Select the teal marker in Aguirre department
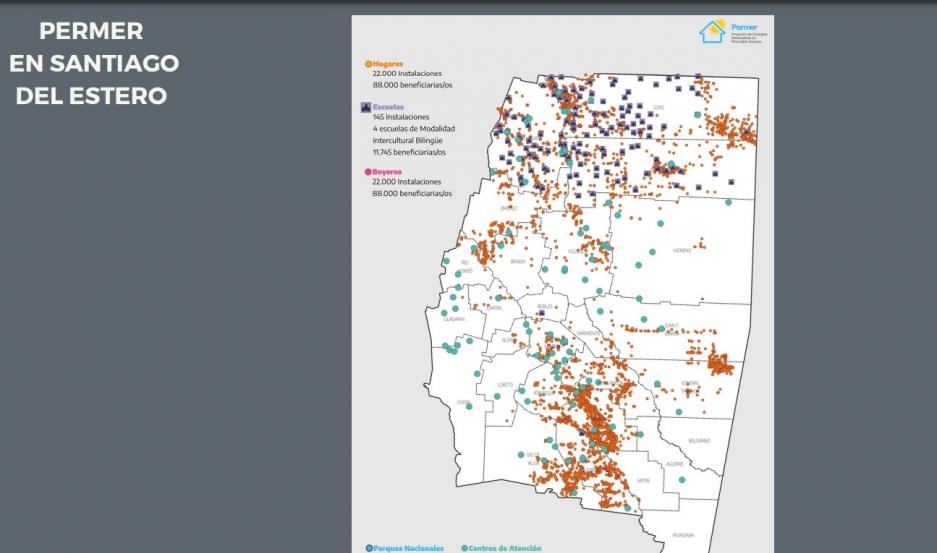 point(682,481)
